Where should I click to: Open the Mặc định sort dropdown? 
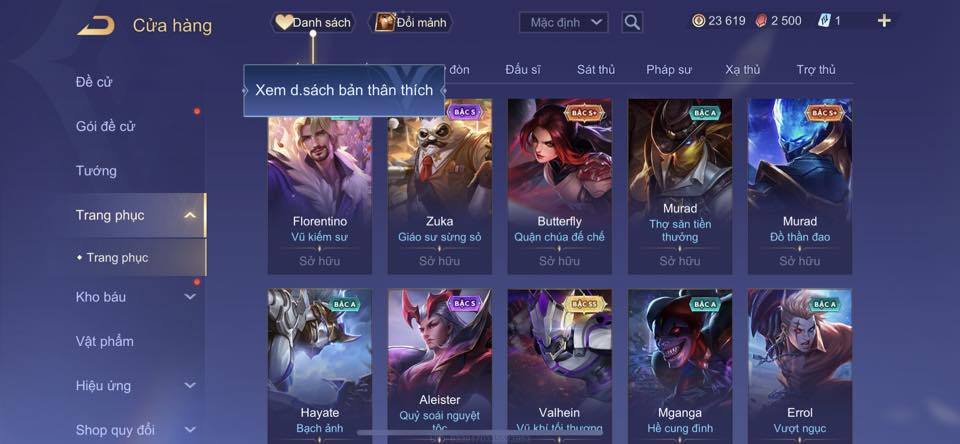tap(563, 23)
